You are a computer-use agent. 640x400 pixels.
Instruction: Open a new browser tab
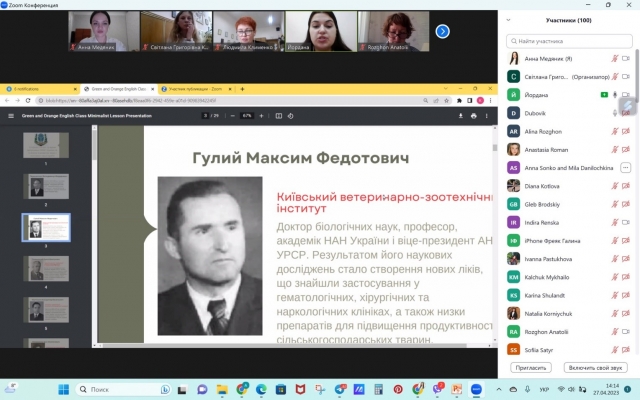242,89
